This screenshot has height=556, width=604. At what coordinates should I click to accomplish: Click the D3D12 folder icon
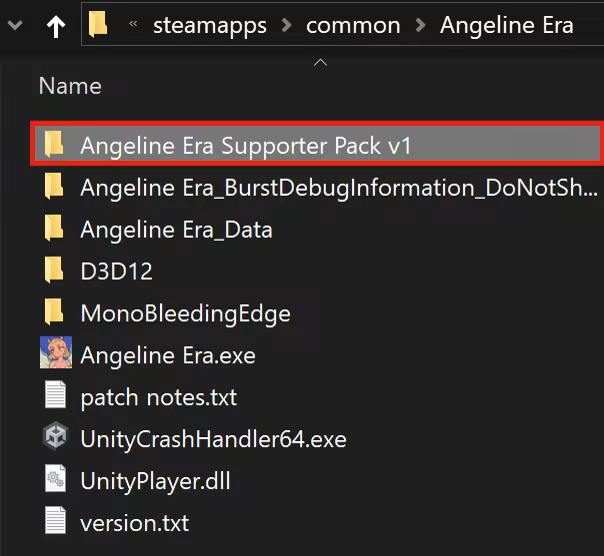(x=54, y=271)
